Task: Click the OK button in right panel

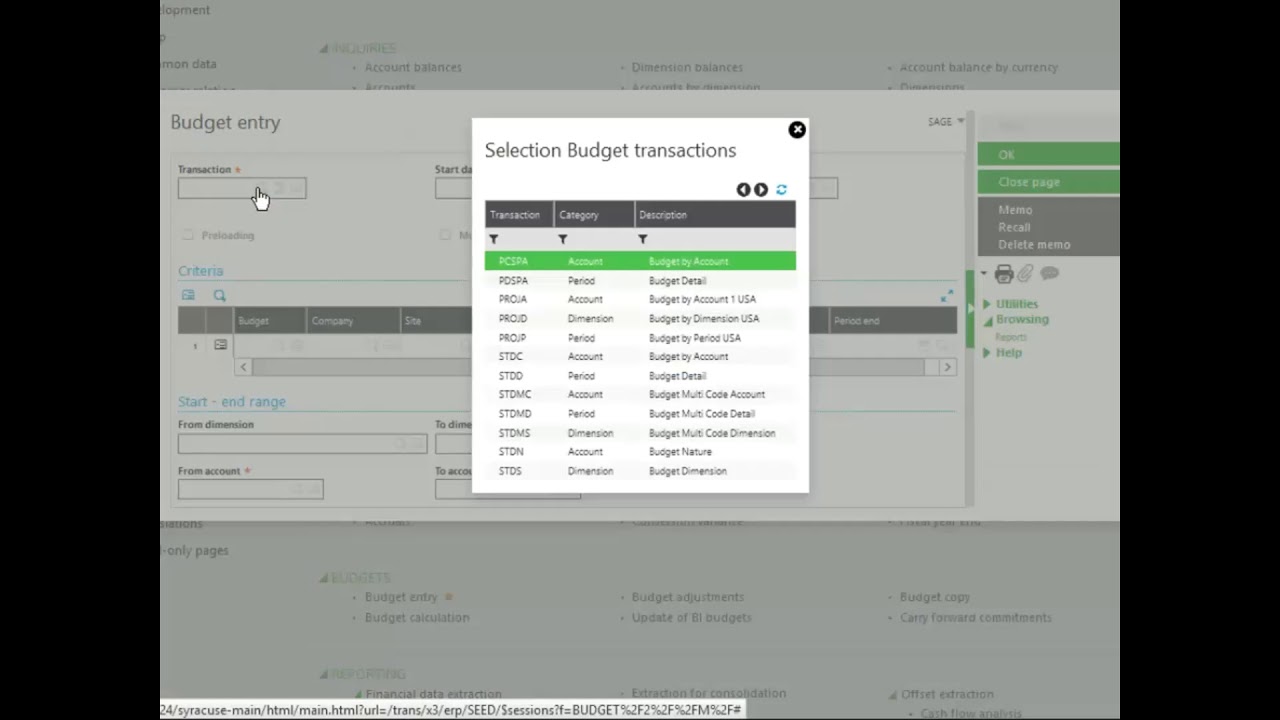Action: pyautogui.click(x=1049, y=154)
